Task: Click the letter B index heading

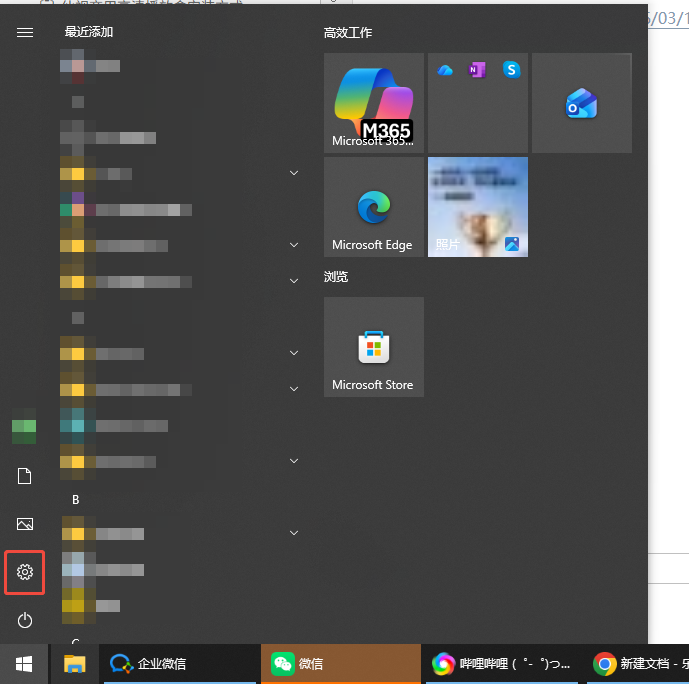Action: [75, 499]
